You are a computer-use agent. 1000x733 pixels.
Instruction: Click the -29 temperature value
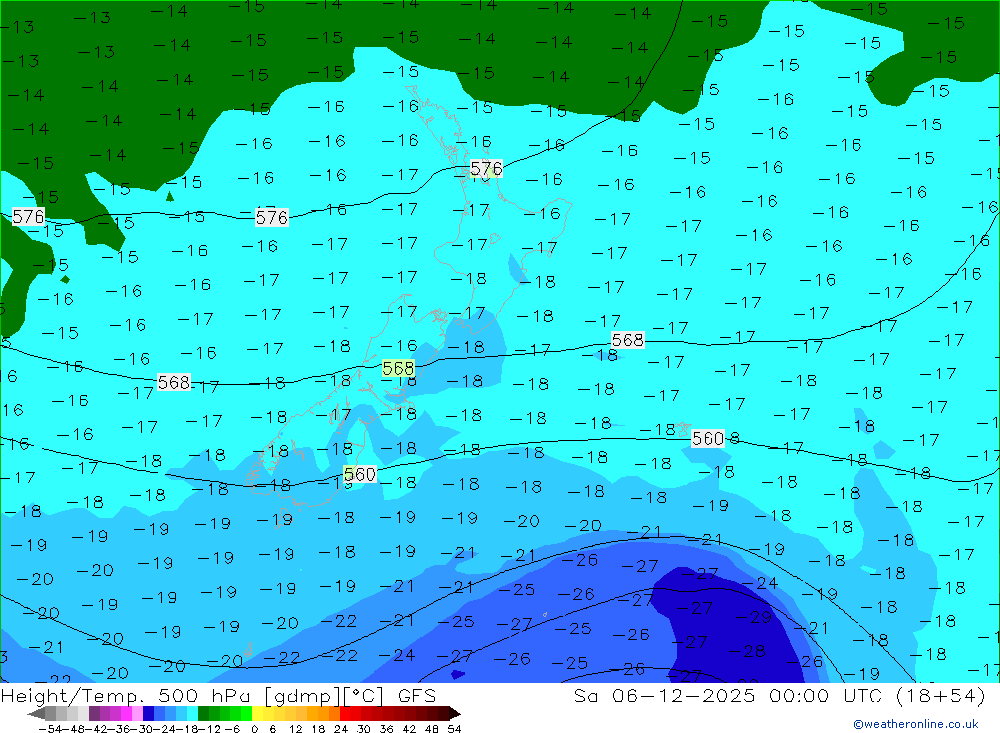click(753, 618)
